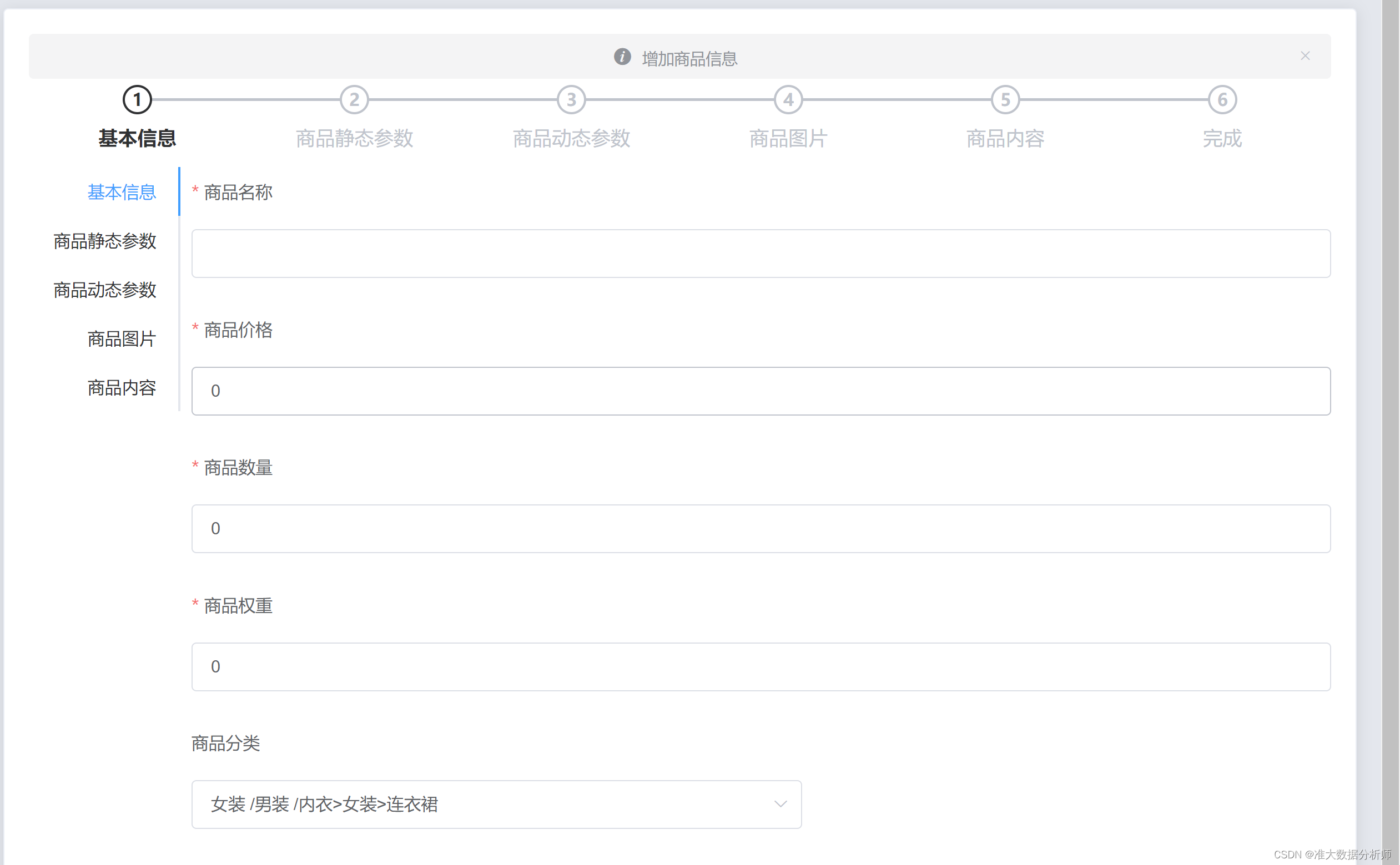
Task: Select step 5 circle in progress bar
Action: click(x=1005, y=99)
